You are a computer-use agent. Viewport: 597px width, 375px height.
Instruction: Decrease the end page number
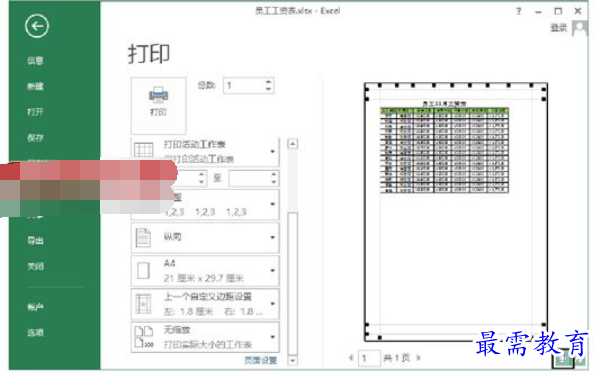click(274, 182)
